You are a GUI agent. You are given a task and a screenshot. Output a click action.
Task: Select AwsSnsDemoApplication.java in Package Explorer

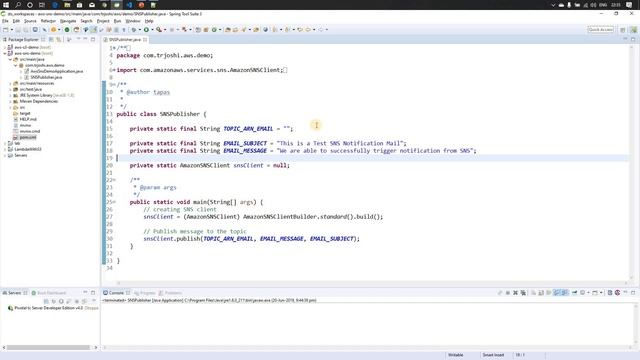(x=57, y=71)
